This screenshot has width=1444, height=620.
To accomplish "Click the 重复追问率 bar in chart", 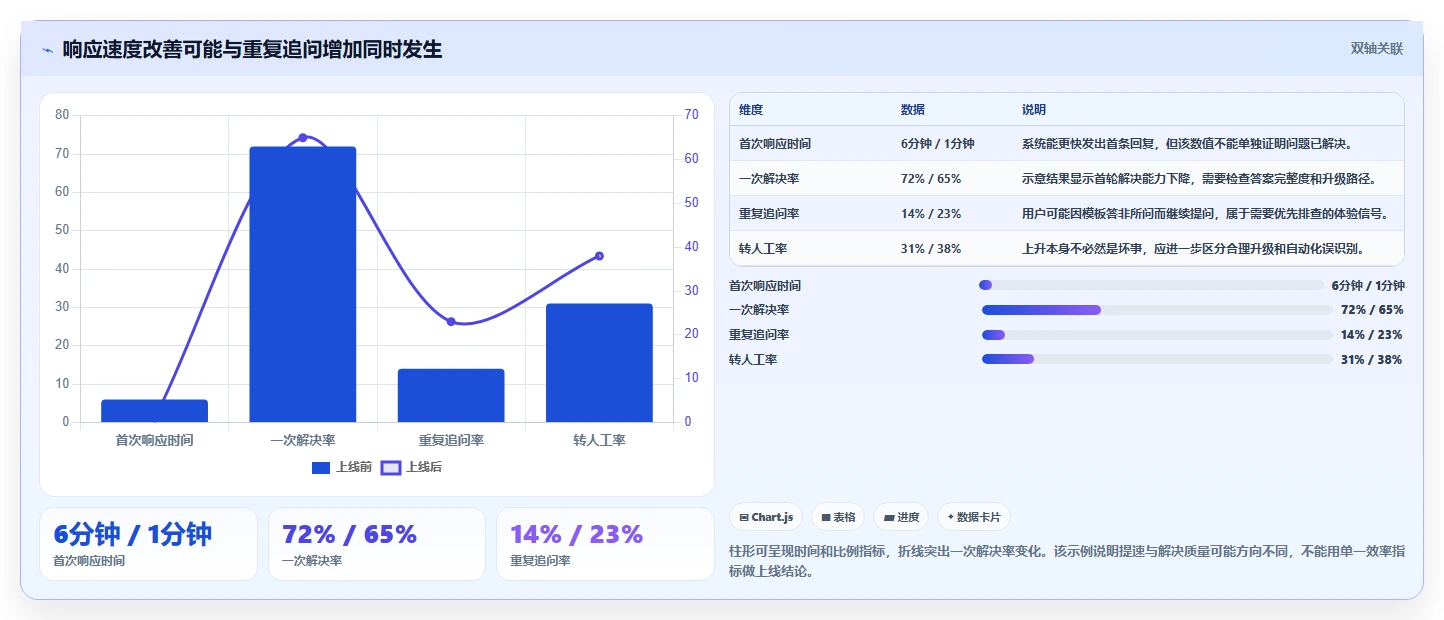I will click(451, 395).
